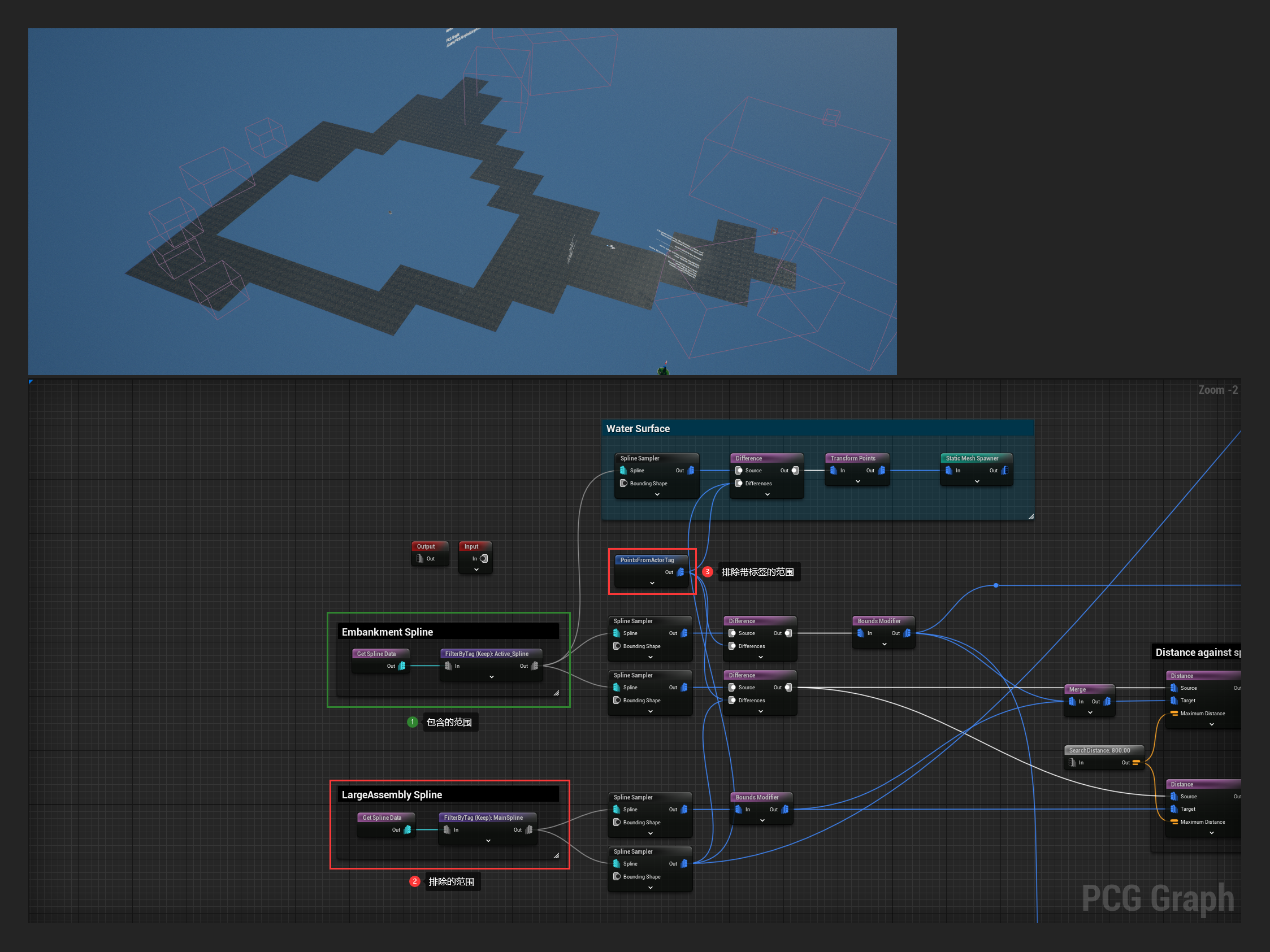Viewport: 1270px width, 952px height.
Task: Click the Output node Out pin
Action: [421, 558]
